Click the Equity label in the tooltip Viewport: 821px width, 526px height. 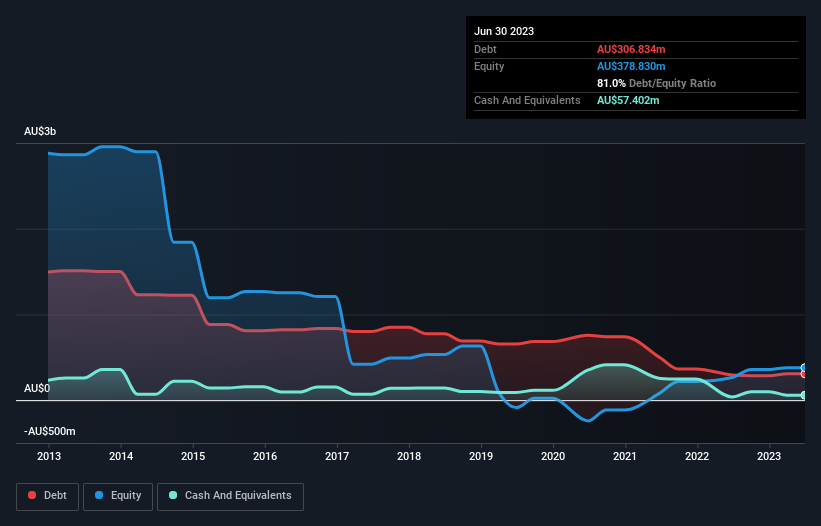(489, 66)
